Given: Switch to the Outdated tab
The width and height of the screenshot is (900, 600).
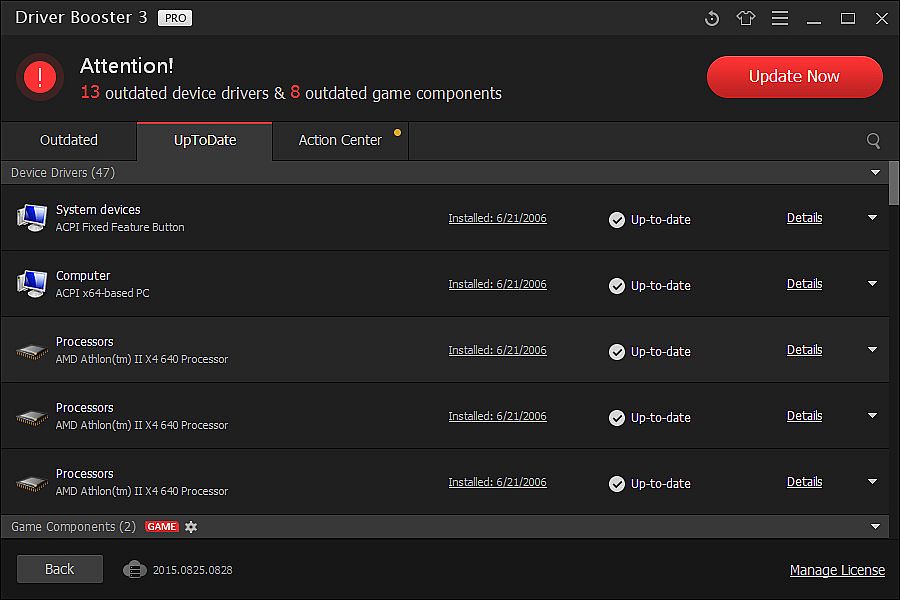Looking at the screenshot, I should click(69, 140).
